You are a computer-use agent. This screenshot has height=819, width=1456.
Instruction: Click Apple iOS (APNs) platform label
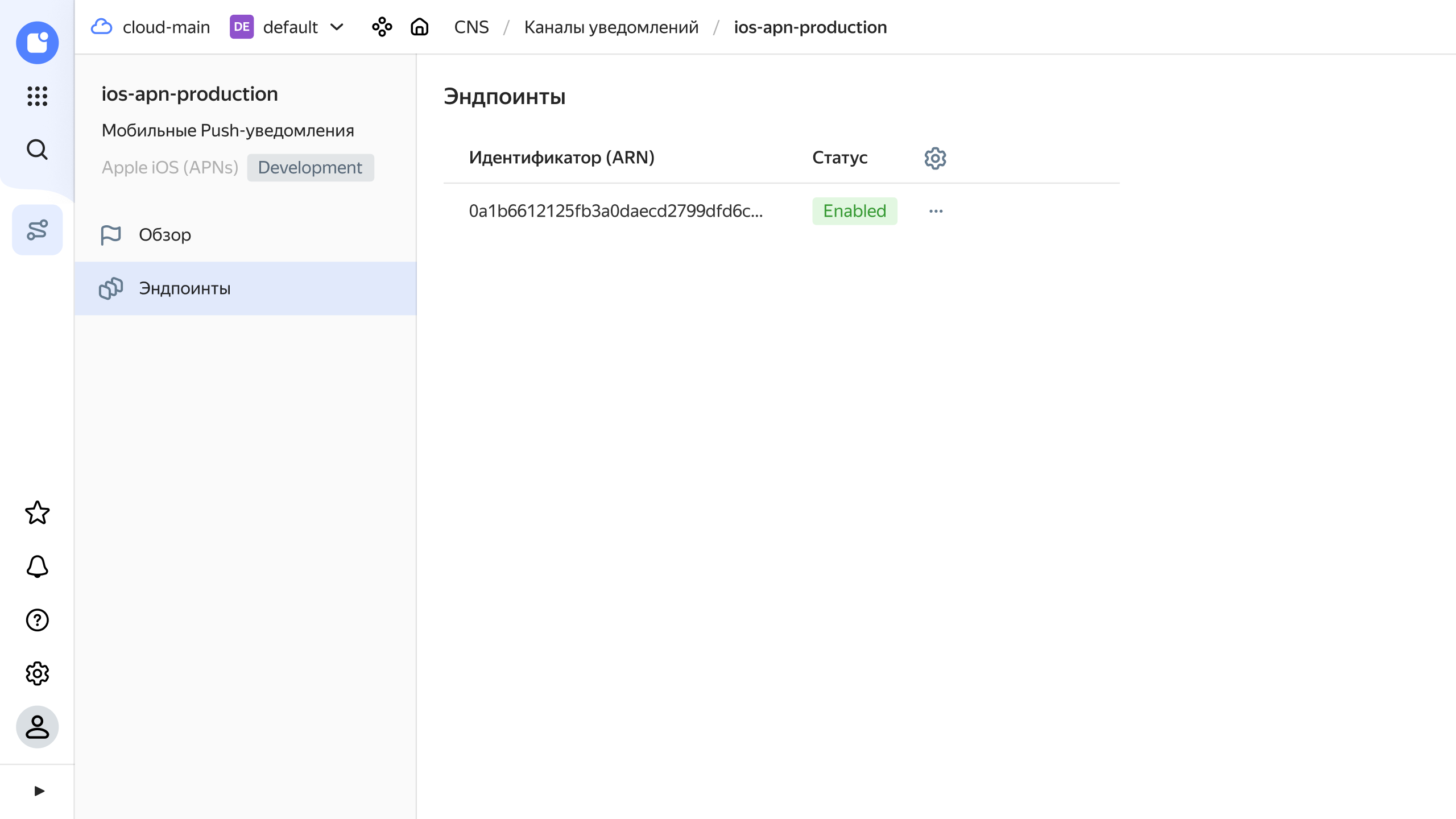click(169, 168)
